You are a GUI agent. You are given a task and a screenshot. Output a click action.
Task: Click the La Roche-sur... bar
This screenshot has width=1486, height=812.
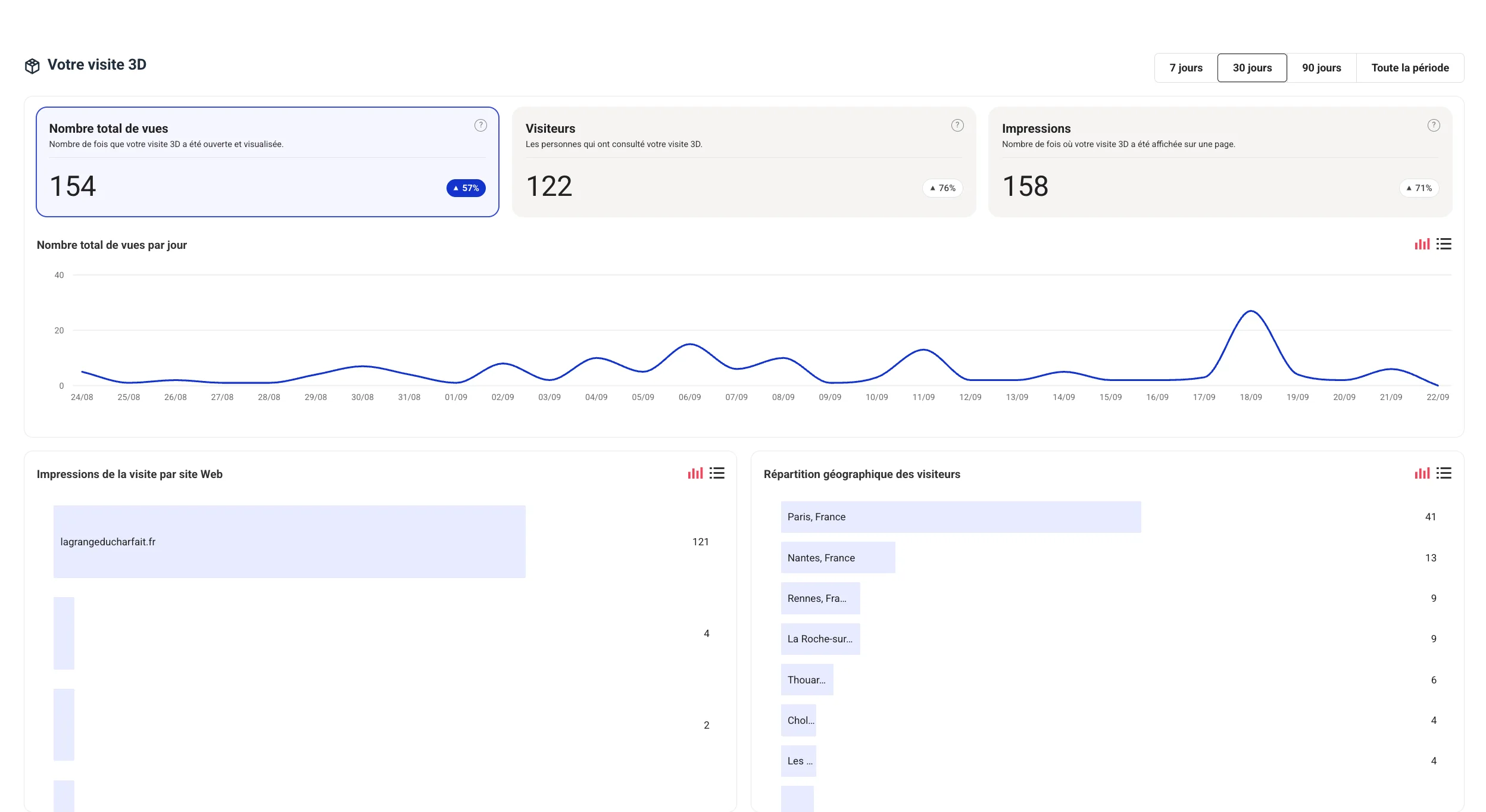(820, 639)
